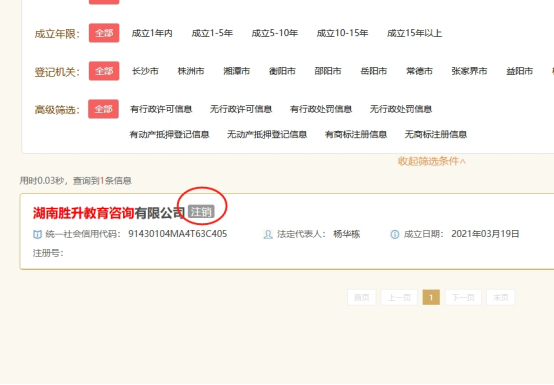Go to previous page with 上一页
The height and width of the screenshot is (385, 554).
click(x=399, y=297)
